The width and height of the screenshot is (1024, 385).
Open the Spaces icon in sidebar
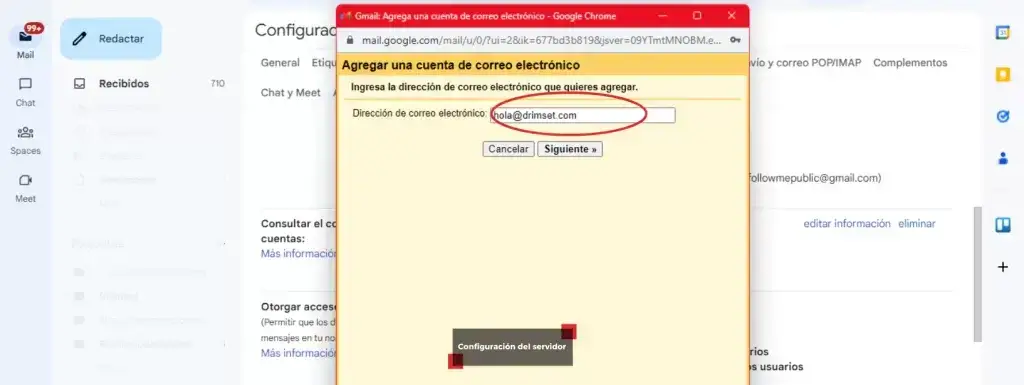pos(25,132)
